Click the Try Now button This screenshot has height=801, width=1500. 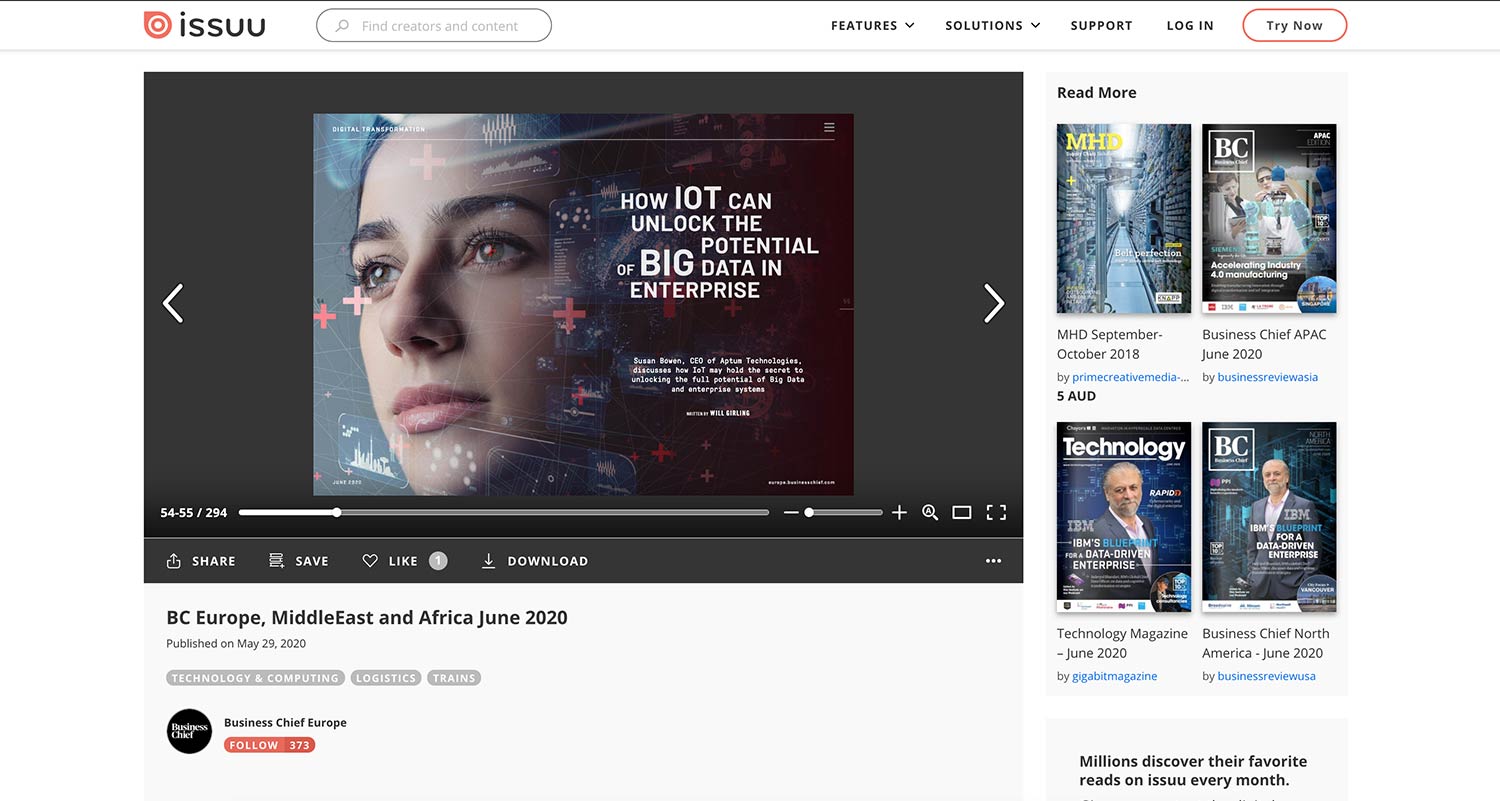point(1294,26)
